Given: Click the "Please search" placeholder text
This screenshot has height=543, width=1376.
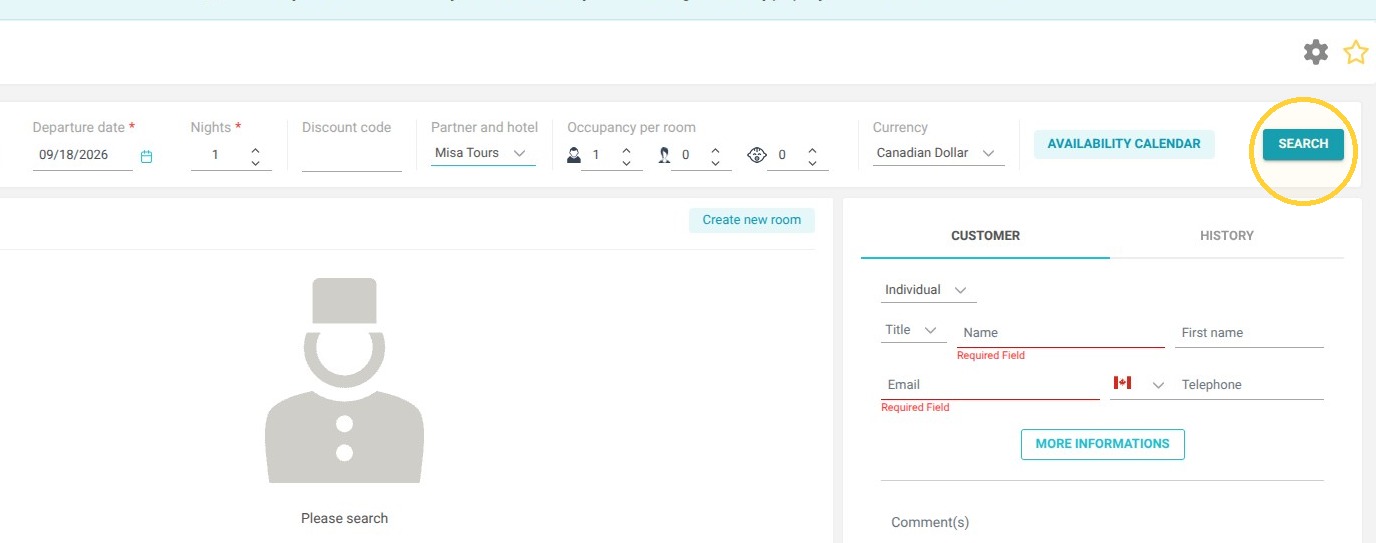Looking at the screenshot, I should [344, 518].
